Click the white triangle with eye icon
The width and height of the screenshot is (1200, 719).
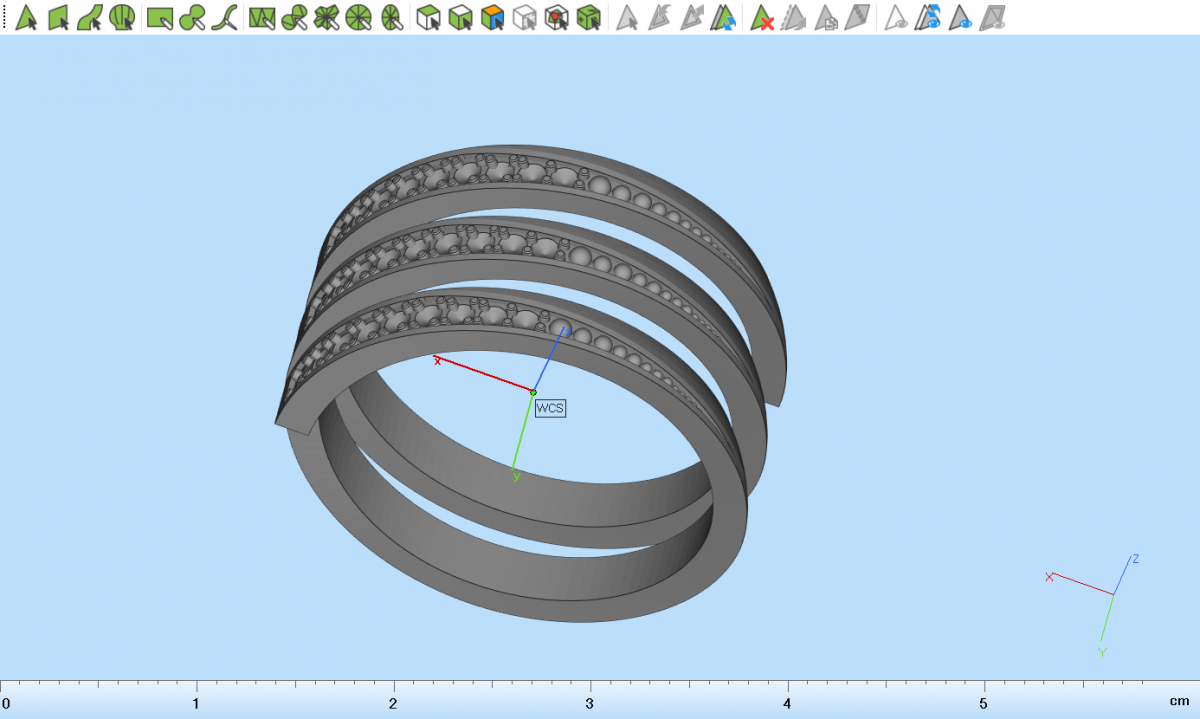click(x=897, y=17)
